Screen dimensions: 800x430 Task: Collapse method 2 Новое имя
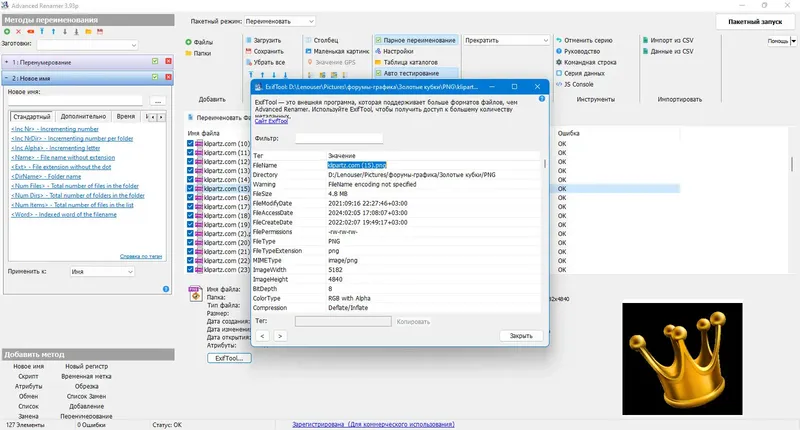point(7,79)
